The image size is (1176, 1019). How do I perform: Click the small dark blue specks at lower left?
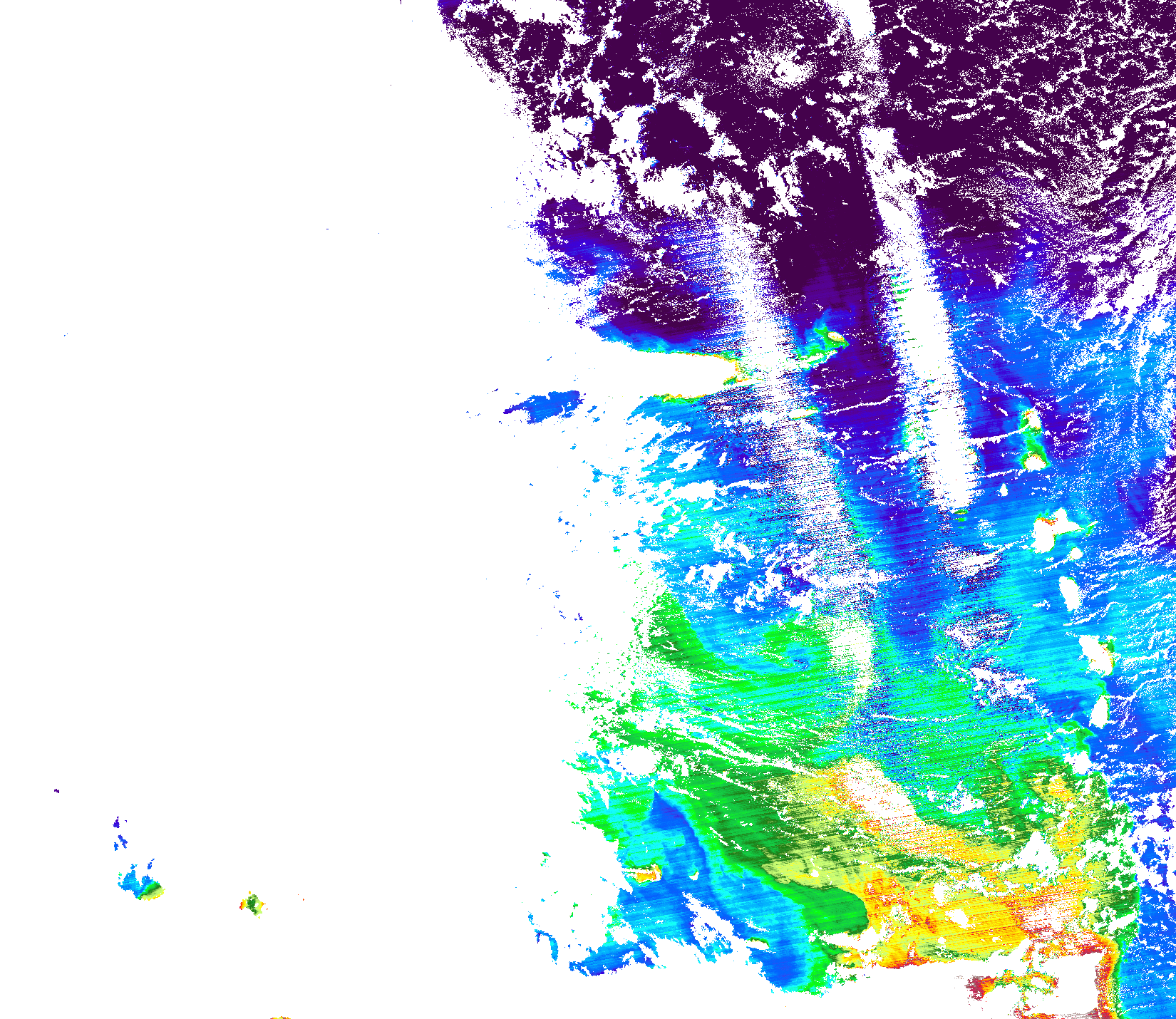(x=120, y=834)
